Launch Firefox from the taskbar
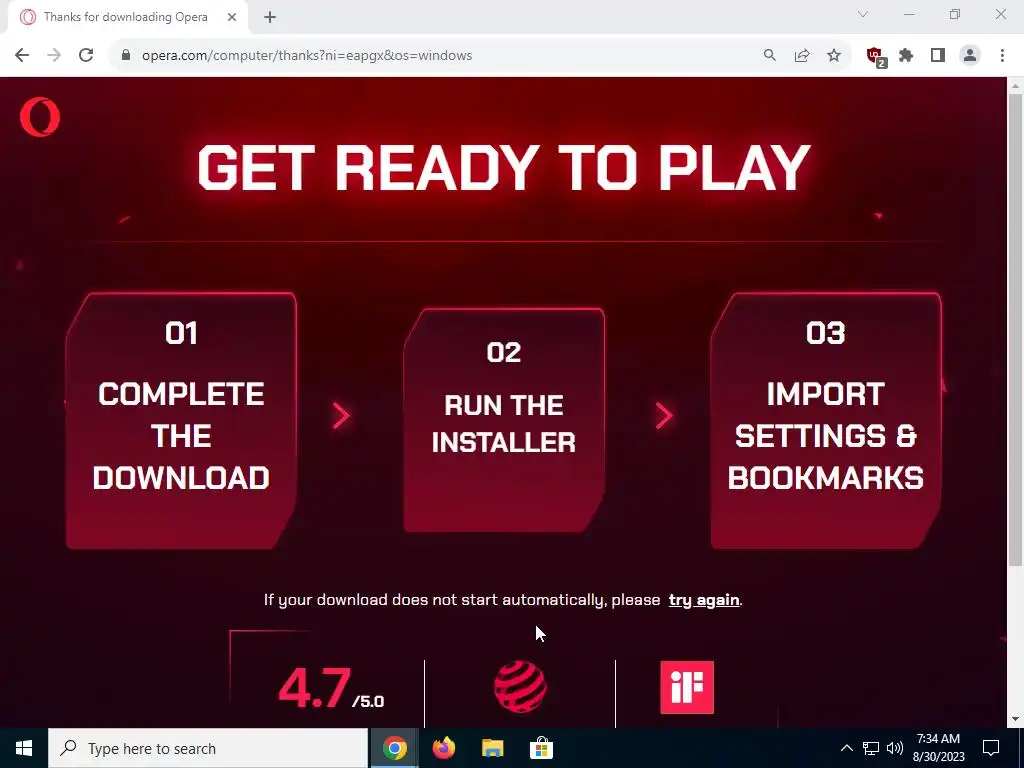Image resolution: width=1024 pixels, height=768 pixels. (443, 748)
